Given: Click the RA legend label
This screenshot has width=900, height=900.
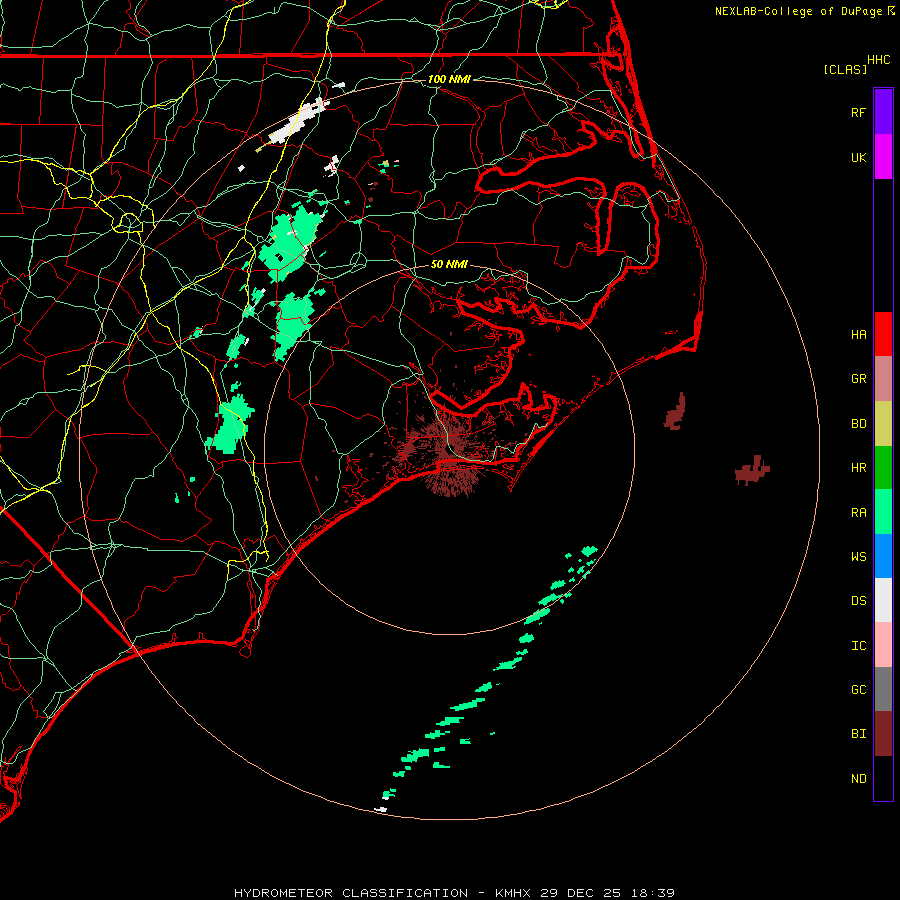Looking at the screenshot, I should (858, 513).
